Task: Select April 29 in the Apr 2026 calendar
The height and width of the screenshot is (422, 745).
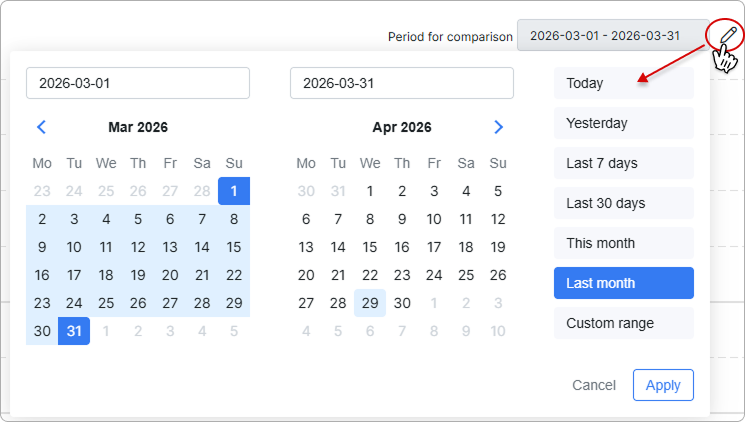Action: [x=370, y=303]
